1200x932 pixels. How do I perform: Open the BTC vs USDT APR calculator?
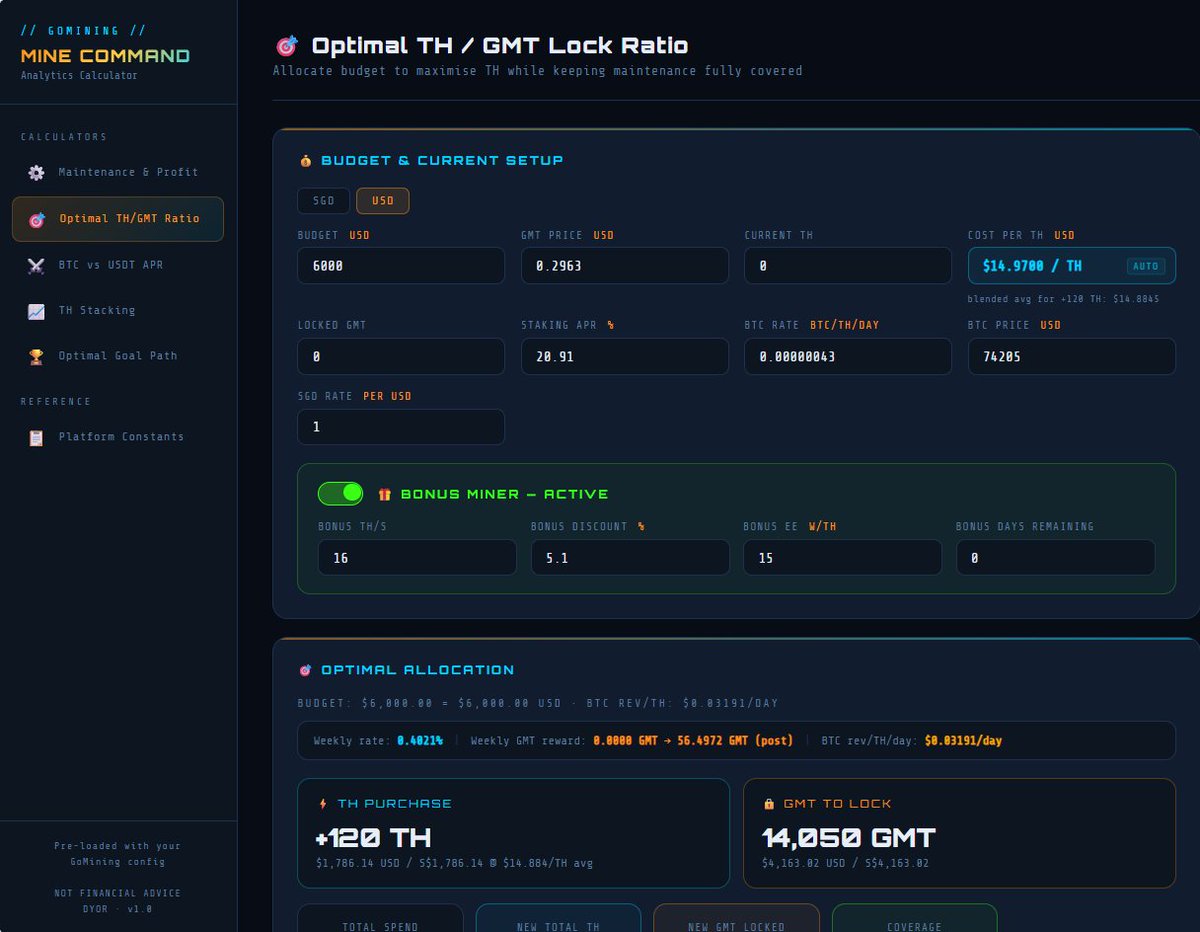118,265
